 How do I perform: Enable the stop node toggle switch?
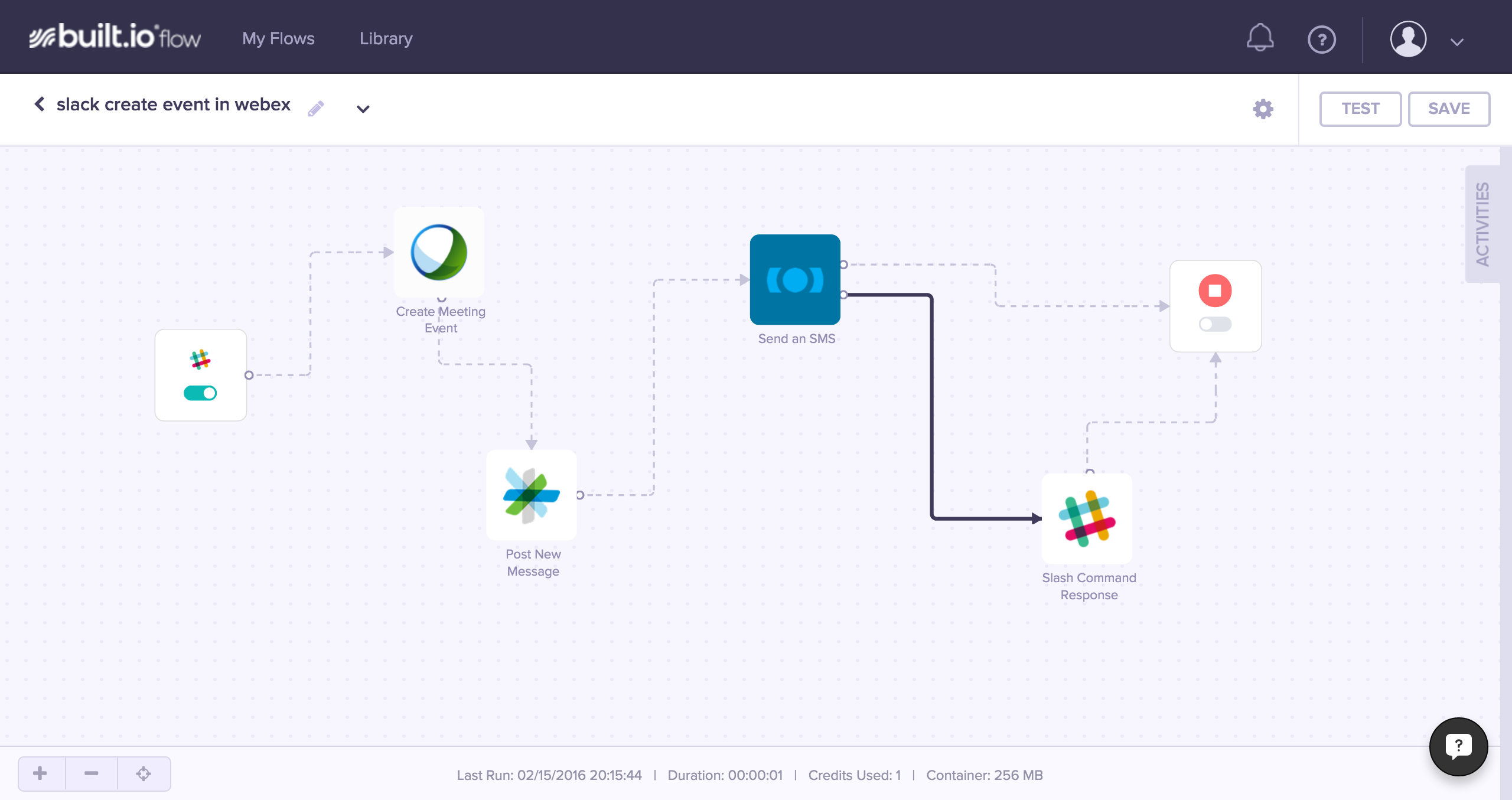click(1215, 324)
